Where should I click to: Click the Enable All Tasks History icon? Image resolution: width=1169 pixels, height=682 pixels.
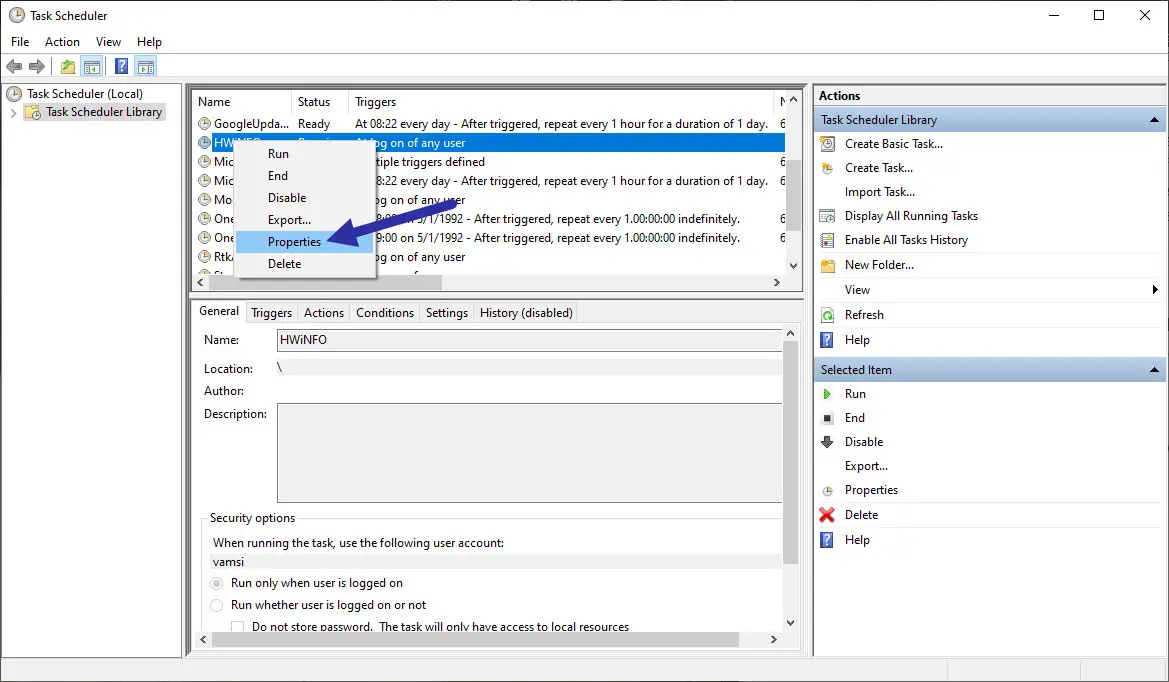coord(828,240)
